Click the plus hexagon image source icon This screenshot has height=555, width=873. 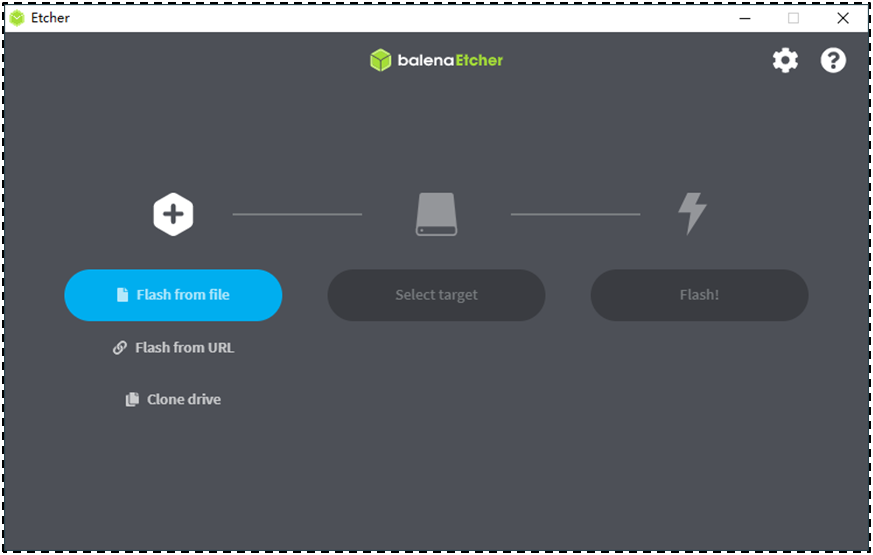[x=173, y=214]
